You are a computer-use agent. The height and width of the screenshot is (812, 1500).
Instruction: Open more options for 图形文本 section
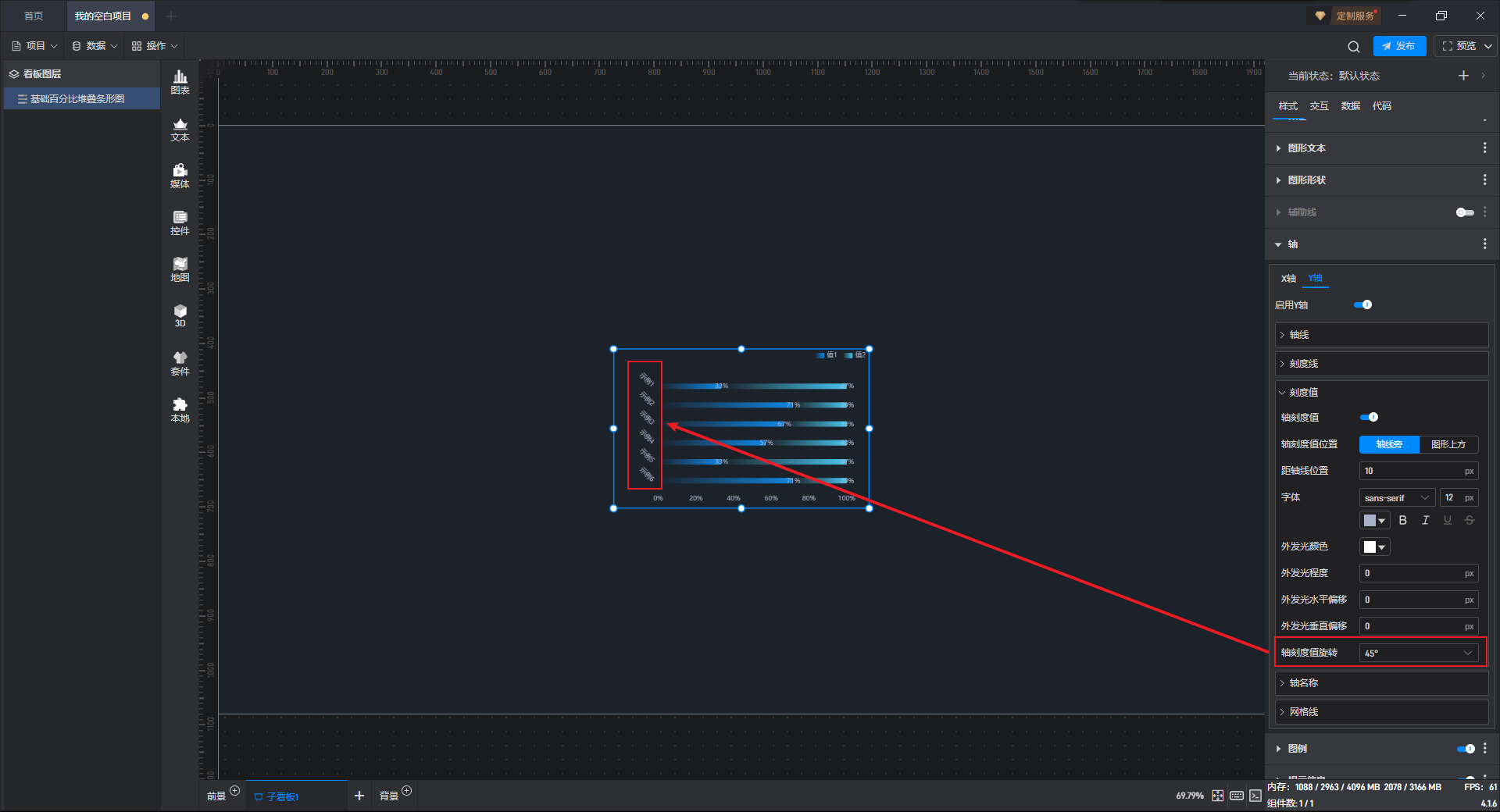pyautogui.click(x=1484, y=148)
